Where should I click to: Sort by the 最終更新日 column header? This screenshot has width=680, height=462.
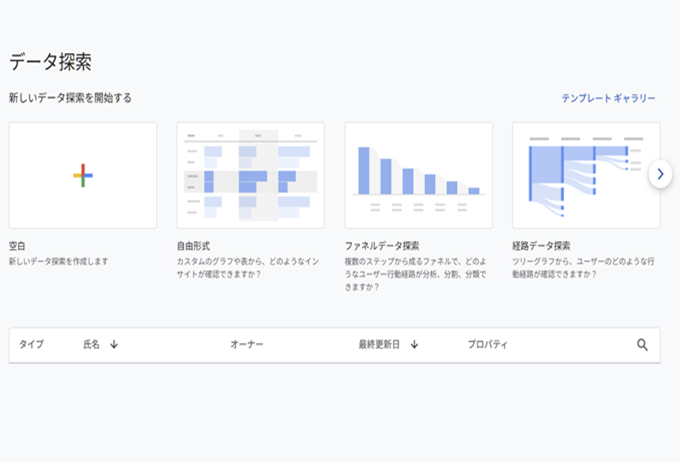(x=379, y=344)
